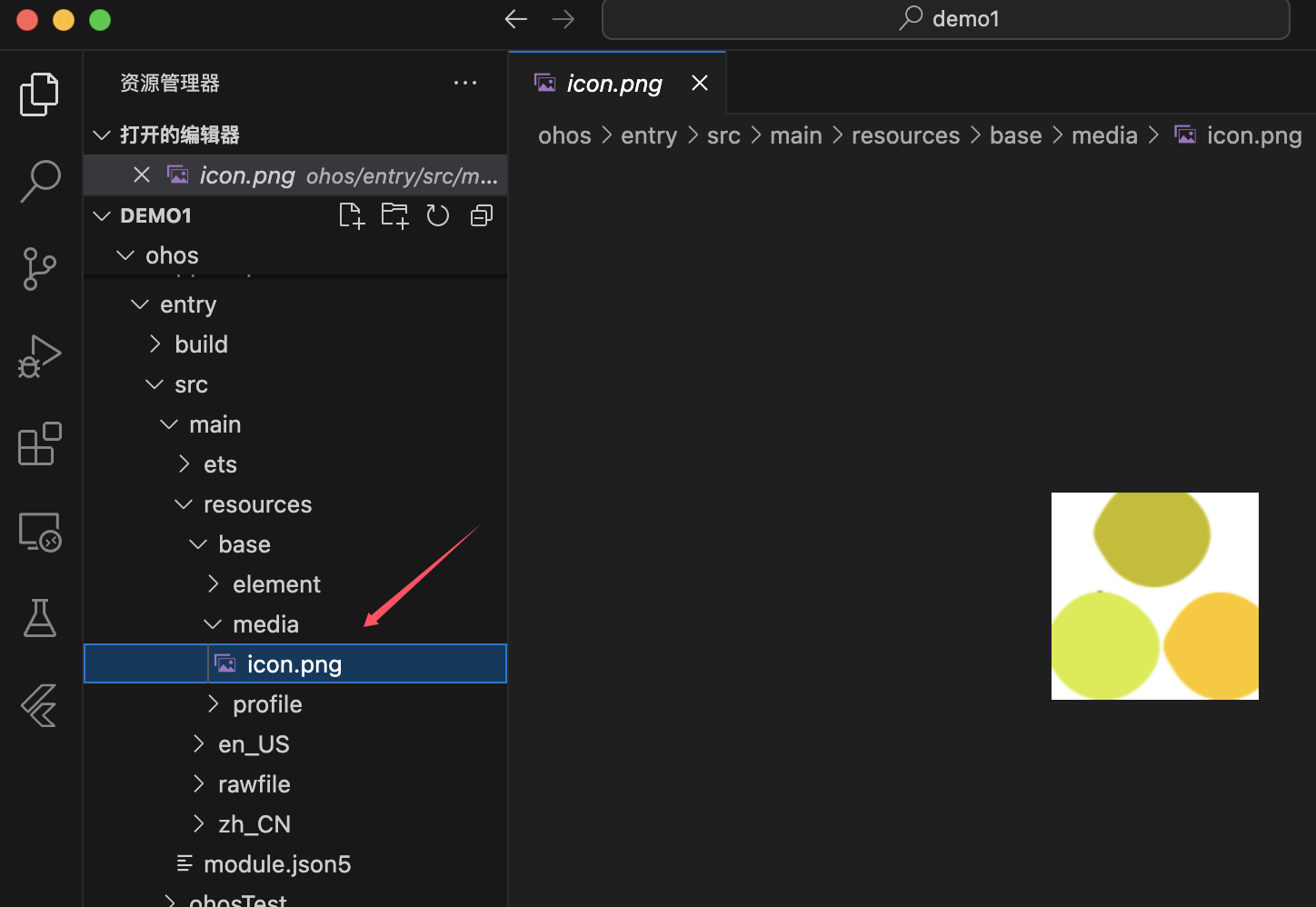1316x907 pixels.
Task: Collapse the src folder
Action: [x=295, y=384]
